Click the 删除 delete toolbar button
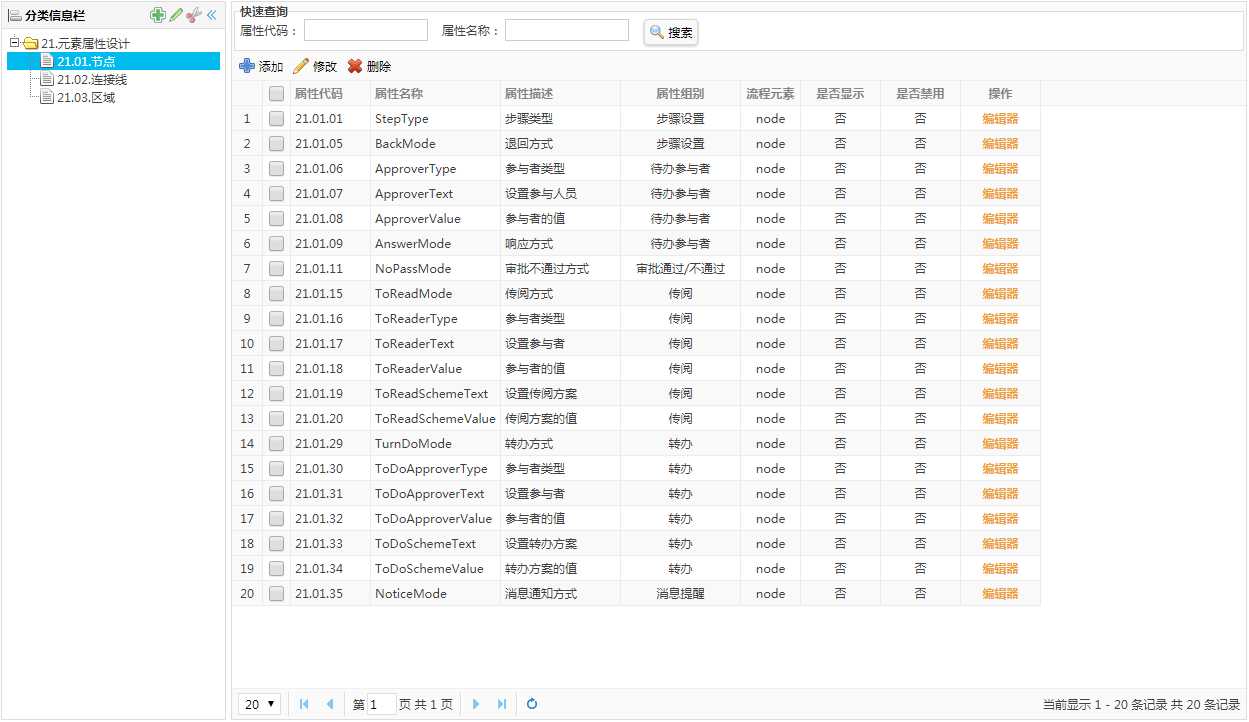The height and width of the screenshot is (722, 1249). click(x=369, y=66)
